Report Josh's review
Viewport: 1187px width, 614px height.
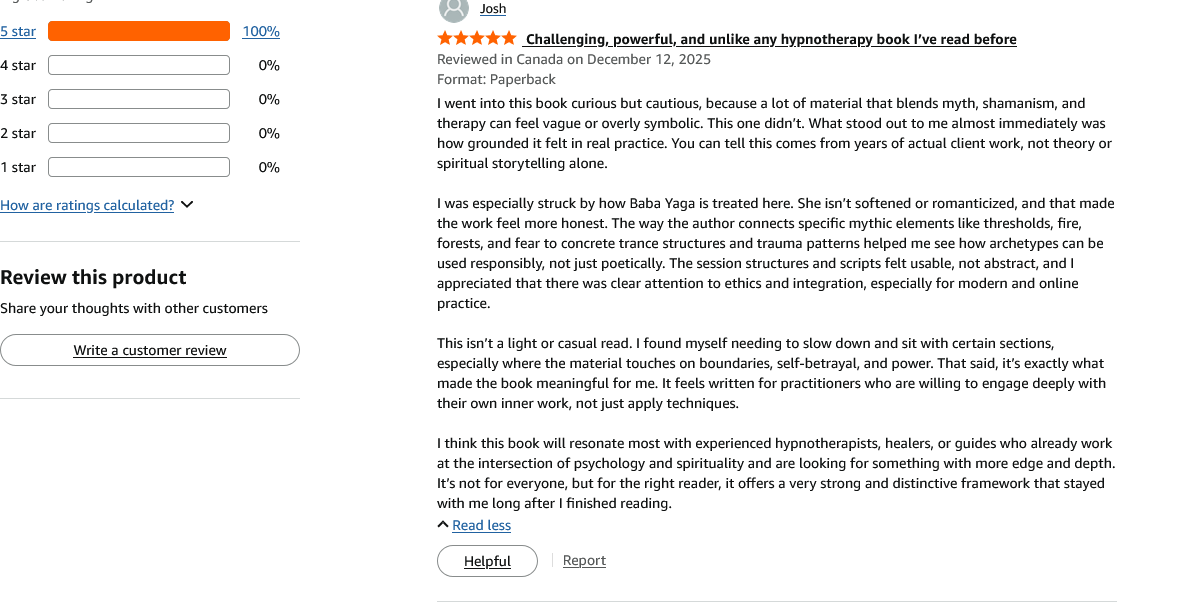point(584,560)
